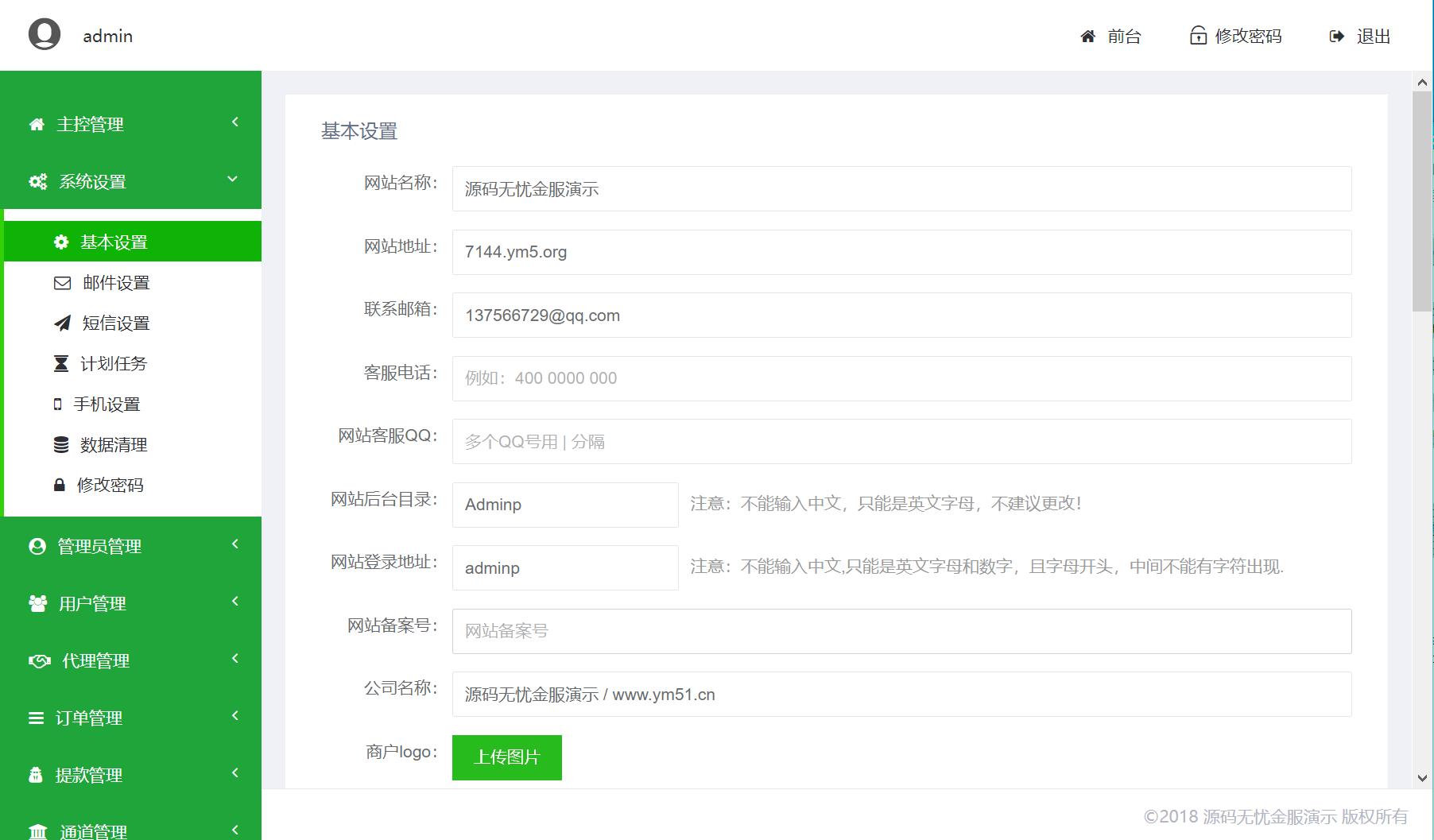1434x840 pixels.
Task: Click 退出 to log out
Action: pyautogui.click(x=1360, y=36)
